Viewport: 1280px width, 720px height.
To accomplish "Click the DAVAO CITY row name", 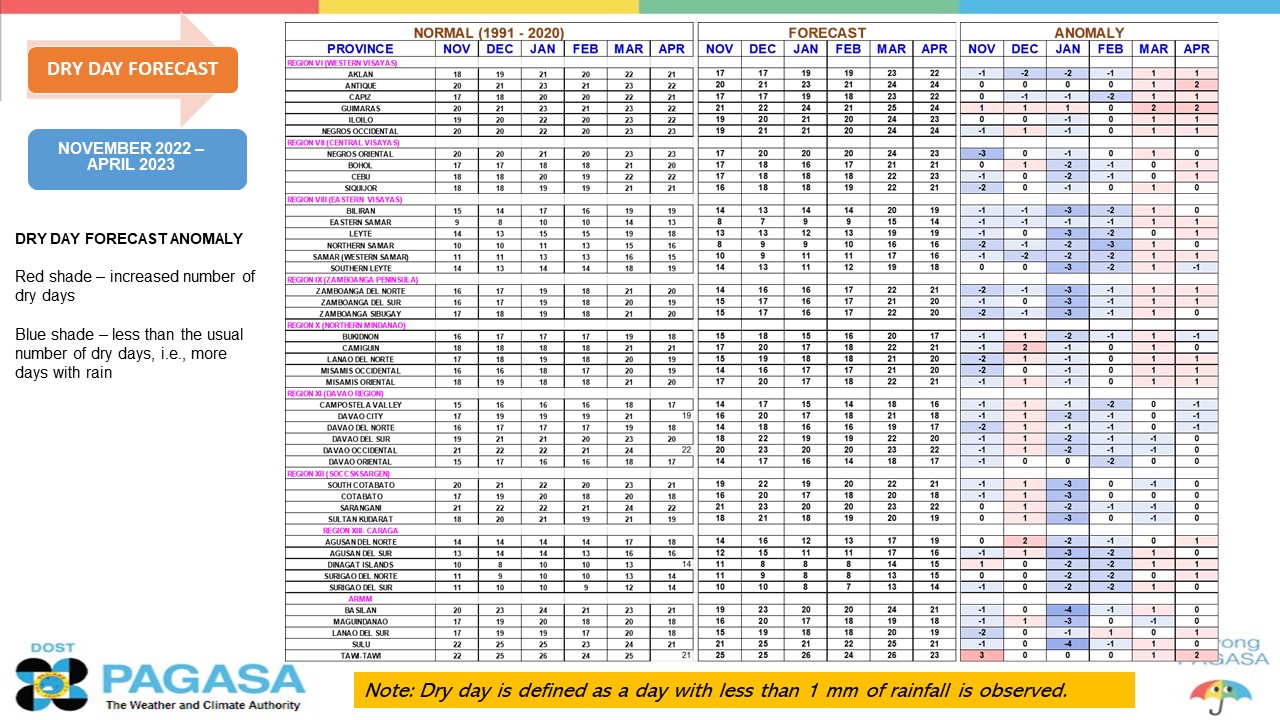I will (x=360, y=416).
